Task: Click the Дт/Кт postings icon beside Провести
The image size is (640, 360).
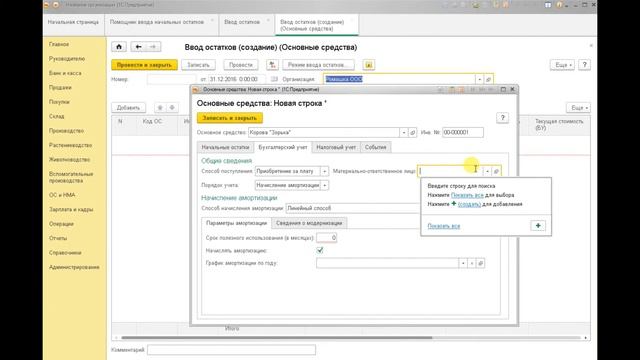Action: tap(272, 65)
